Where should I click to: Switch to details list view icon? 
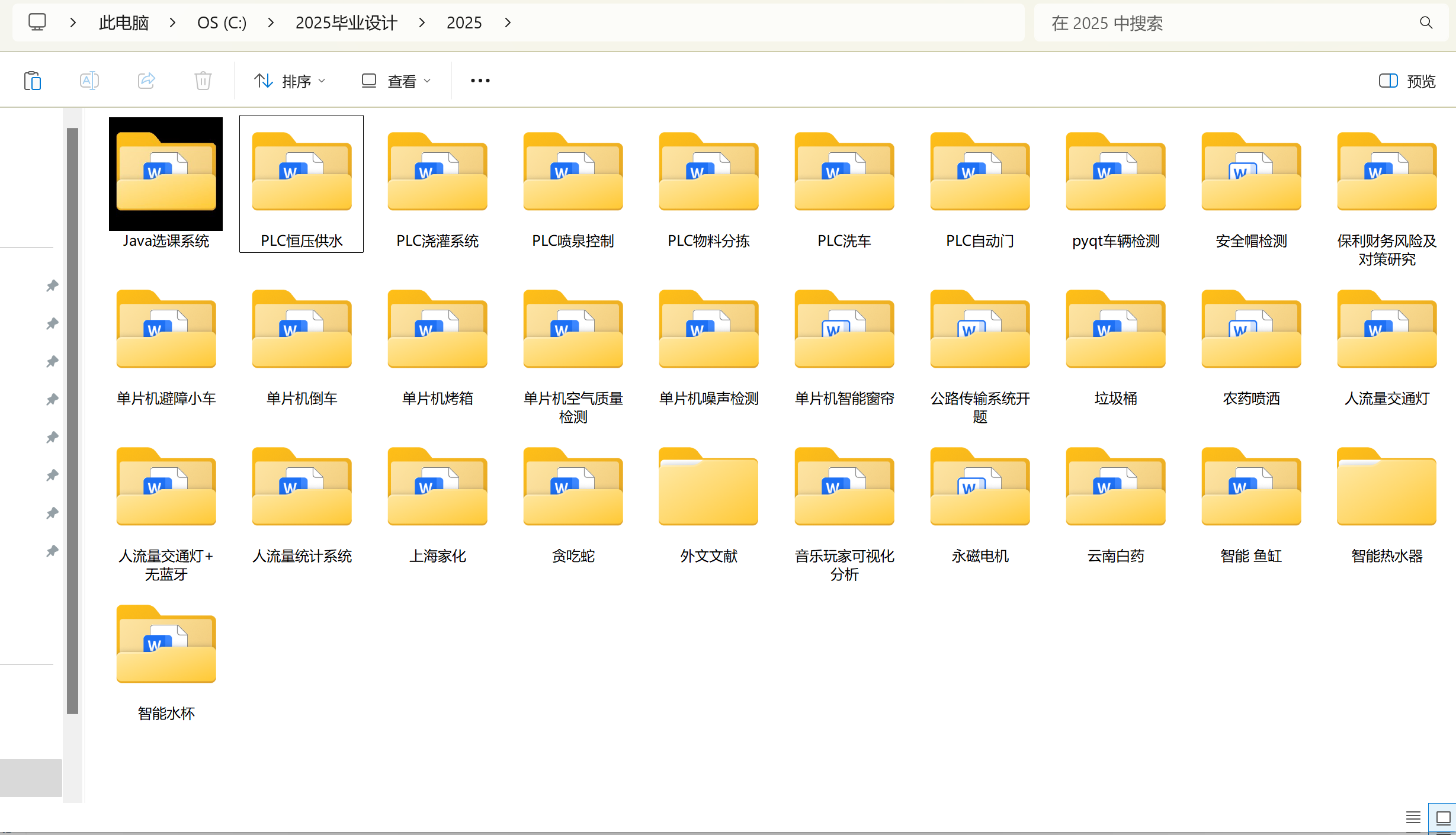point(1413,818)
